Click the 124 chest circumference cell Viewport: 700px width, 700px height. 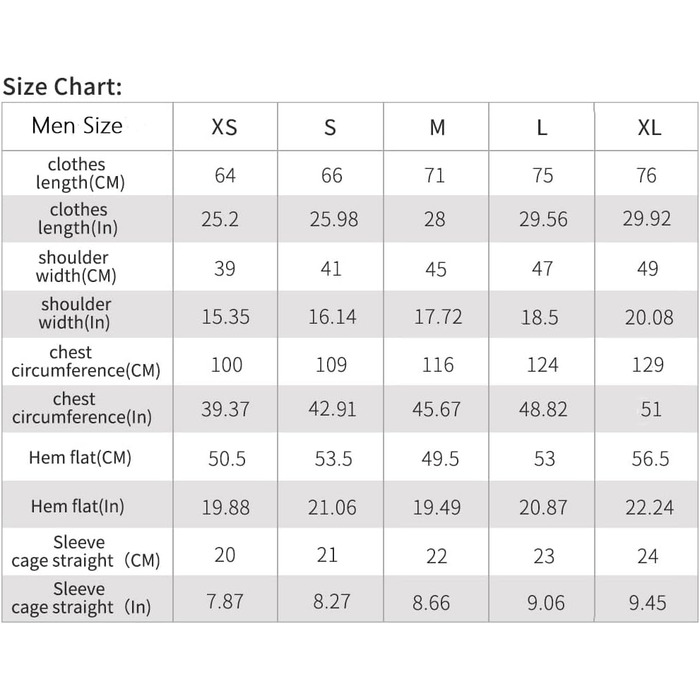click(x=542, y=364)
